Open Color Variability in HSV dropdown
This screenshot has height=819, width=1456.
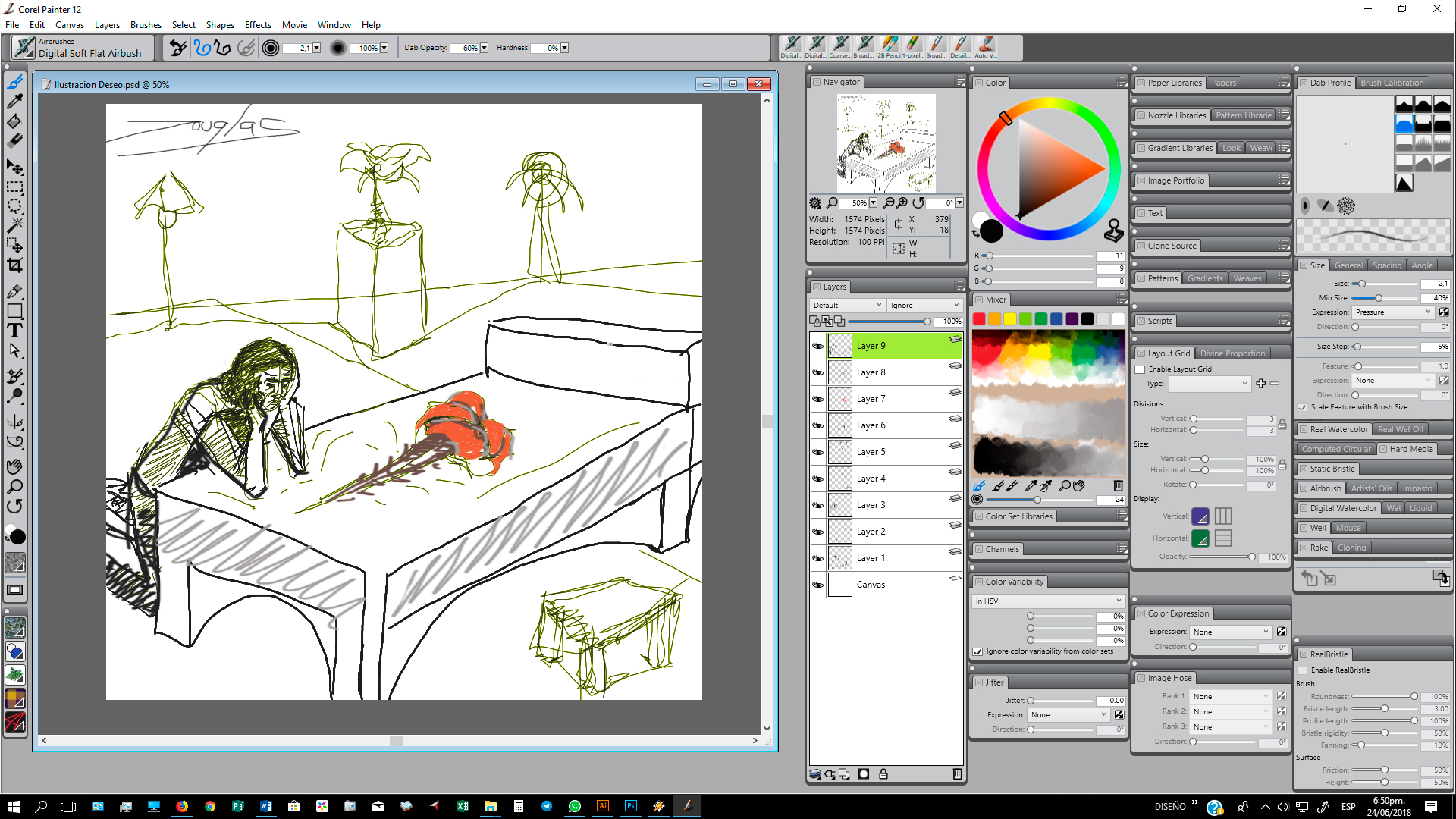(1048, 601)
